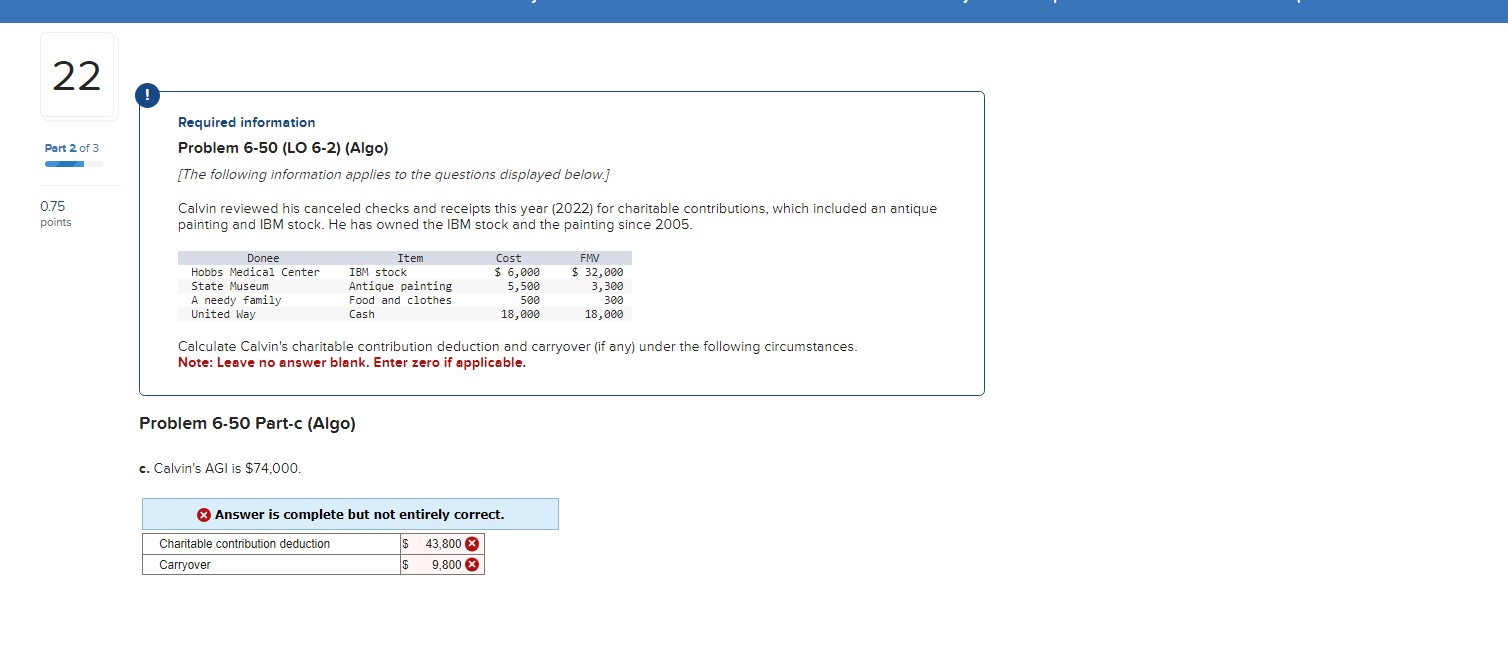The image size is (1508, 660).
Task: Click the '0.75 points' text
Action: click(x=56, y=214)
